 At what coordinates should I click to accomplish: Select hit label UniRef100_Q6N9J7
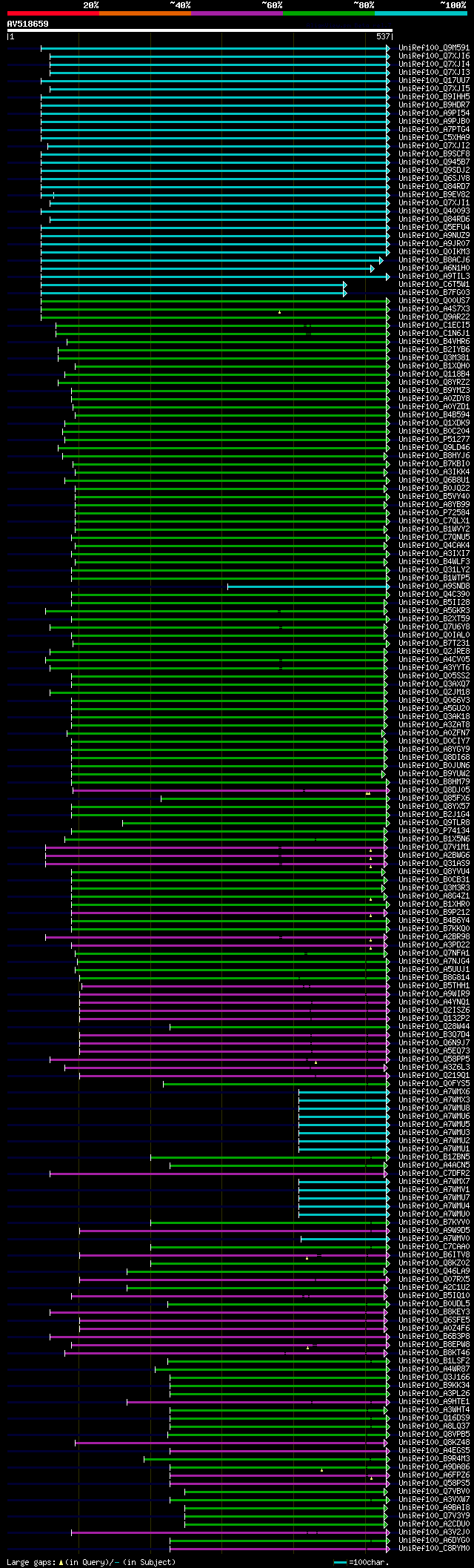click(x=434, y=1042)
